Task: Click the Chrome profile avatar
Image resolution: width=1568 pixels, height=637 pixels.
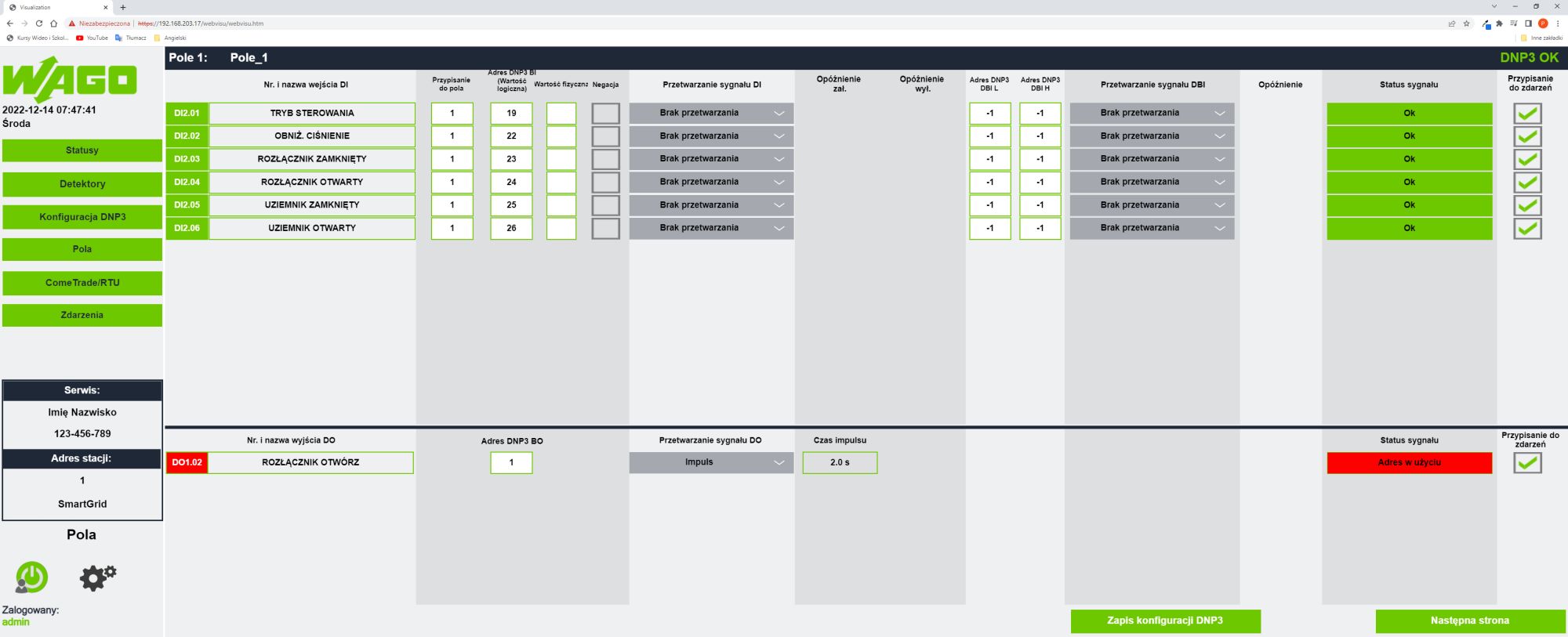Action: point(1543,24)
